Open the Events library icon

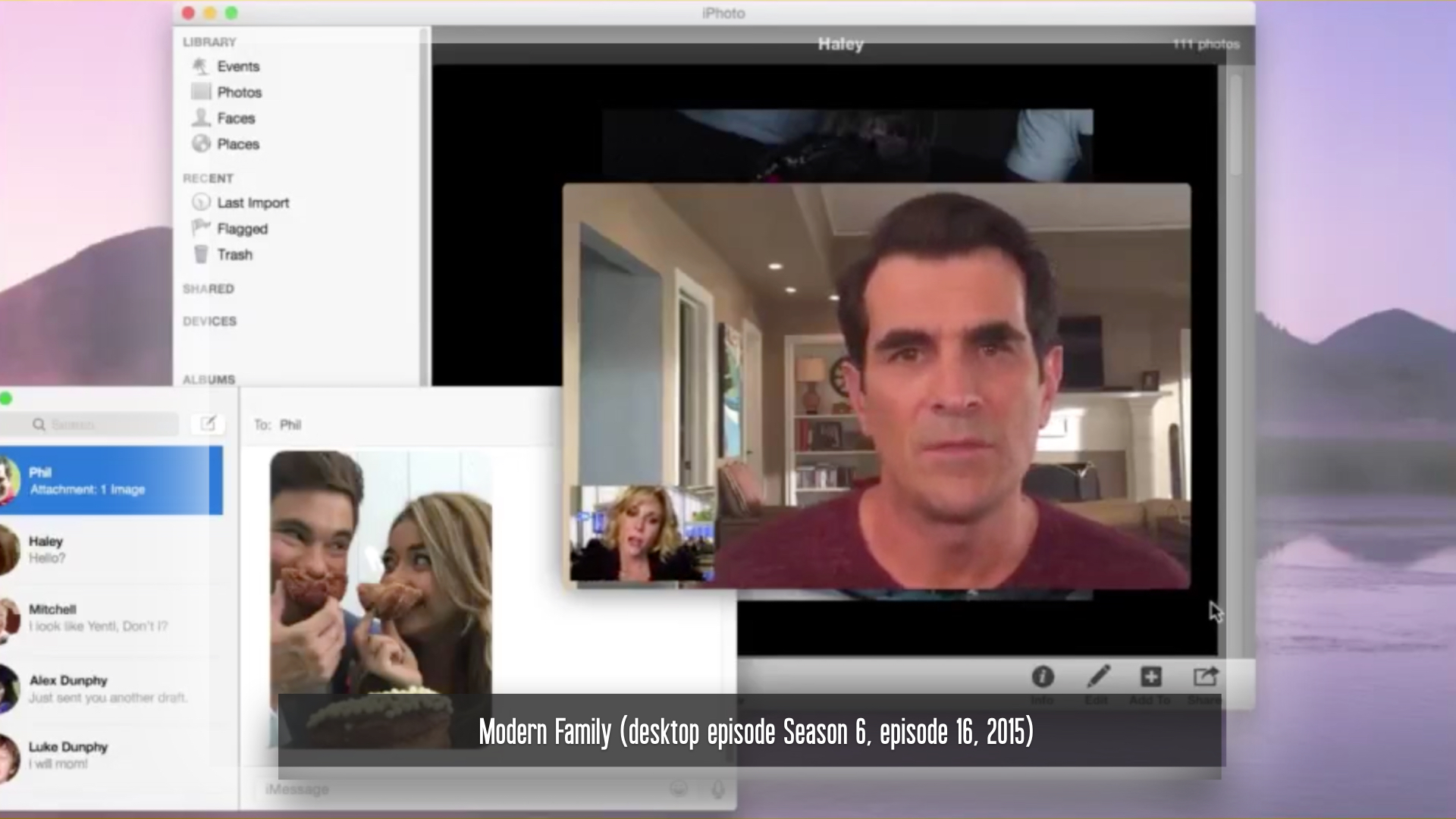201,67
